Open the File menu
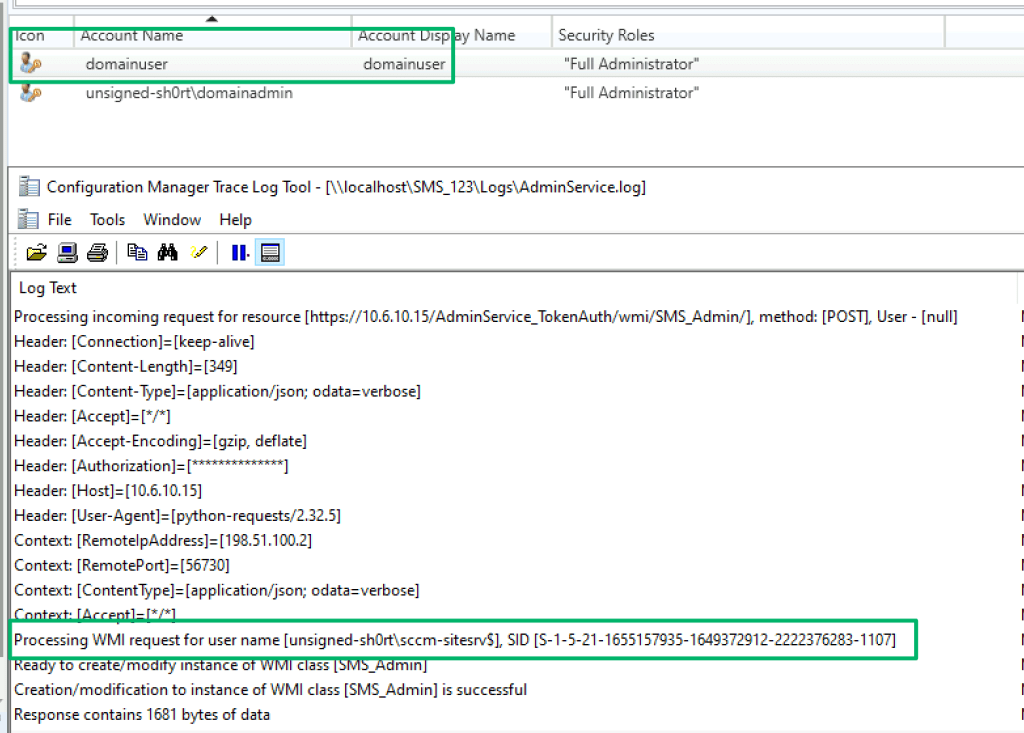 60,219
